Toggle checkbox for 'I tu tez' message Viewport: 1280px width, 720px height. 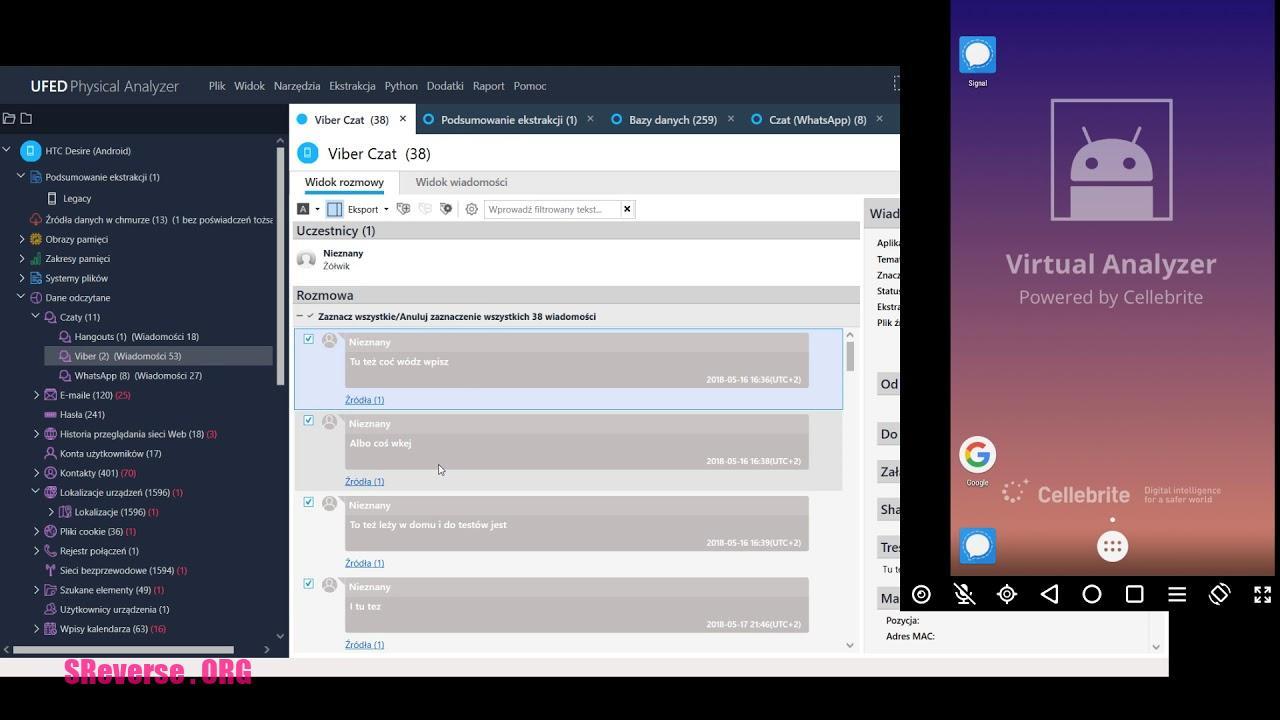(x=308, y=583)
